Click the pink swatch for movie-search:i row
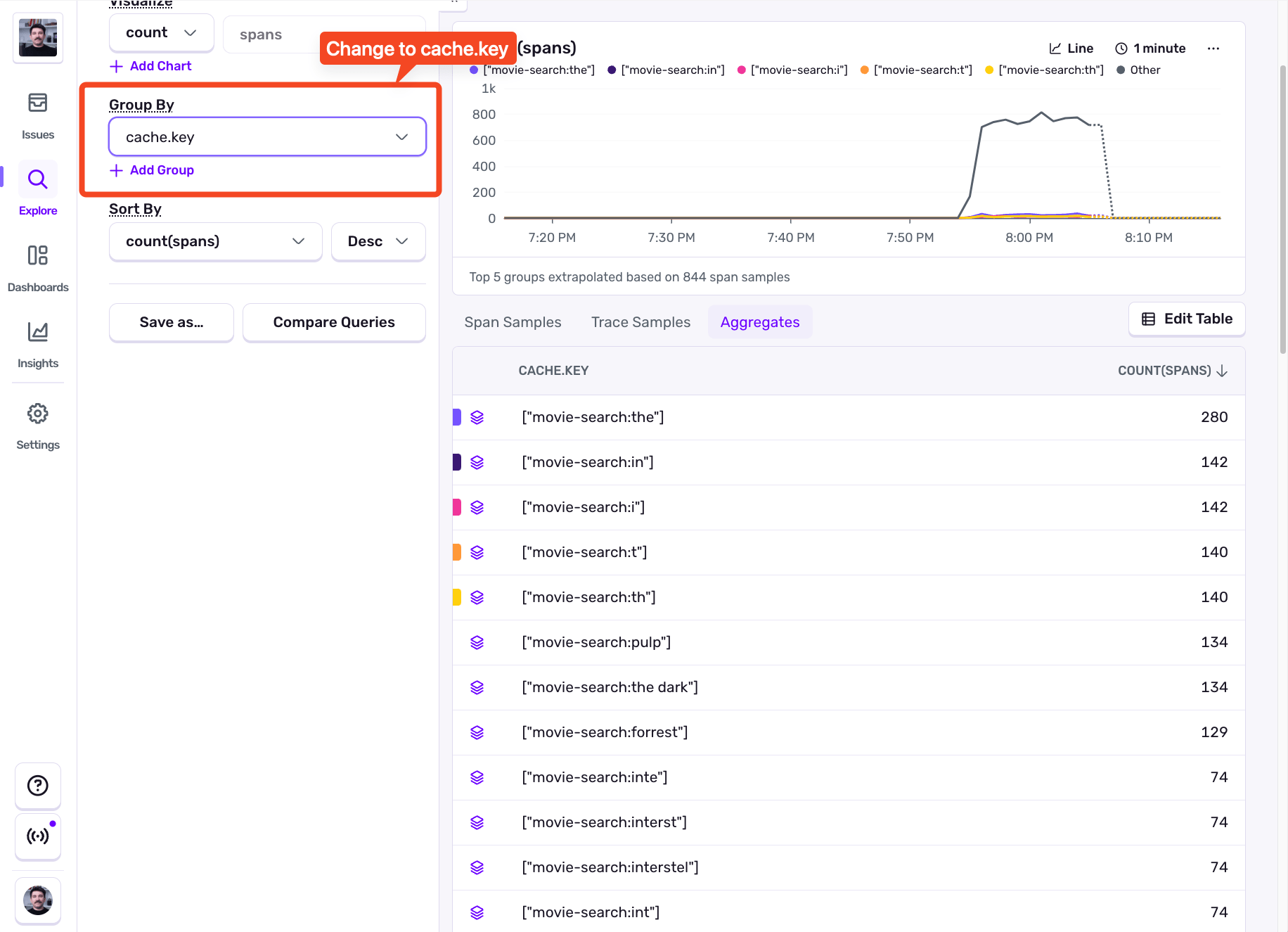Image resolution: width=1288 pixels, height=932 pixels. [457, 507]
